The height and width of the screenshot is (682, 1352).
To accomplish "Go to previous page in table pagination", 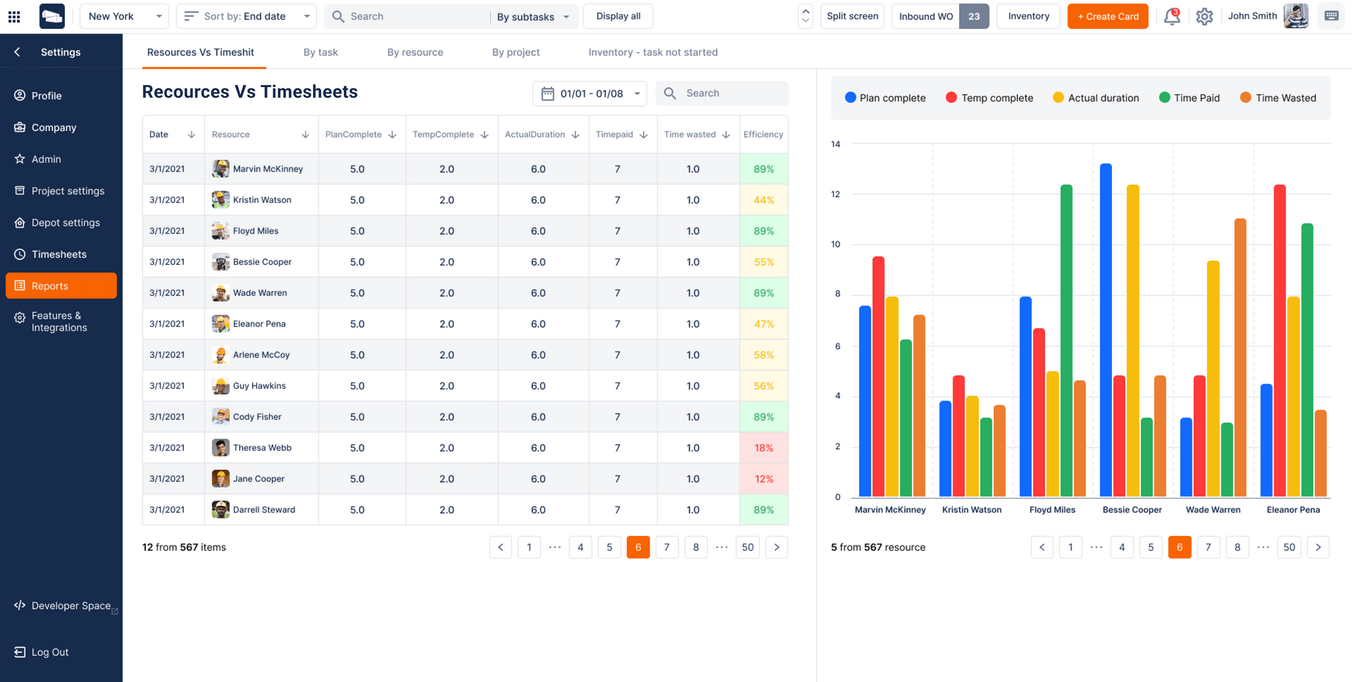I will pyautogui.click(x=501, y=547).
